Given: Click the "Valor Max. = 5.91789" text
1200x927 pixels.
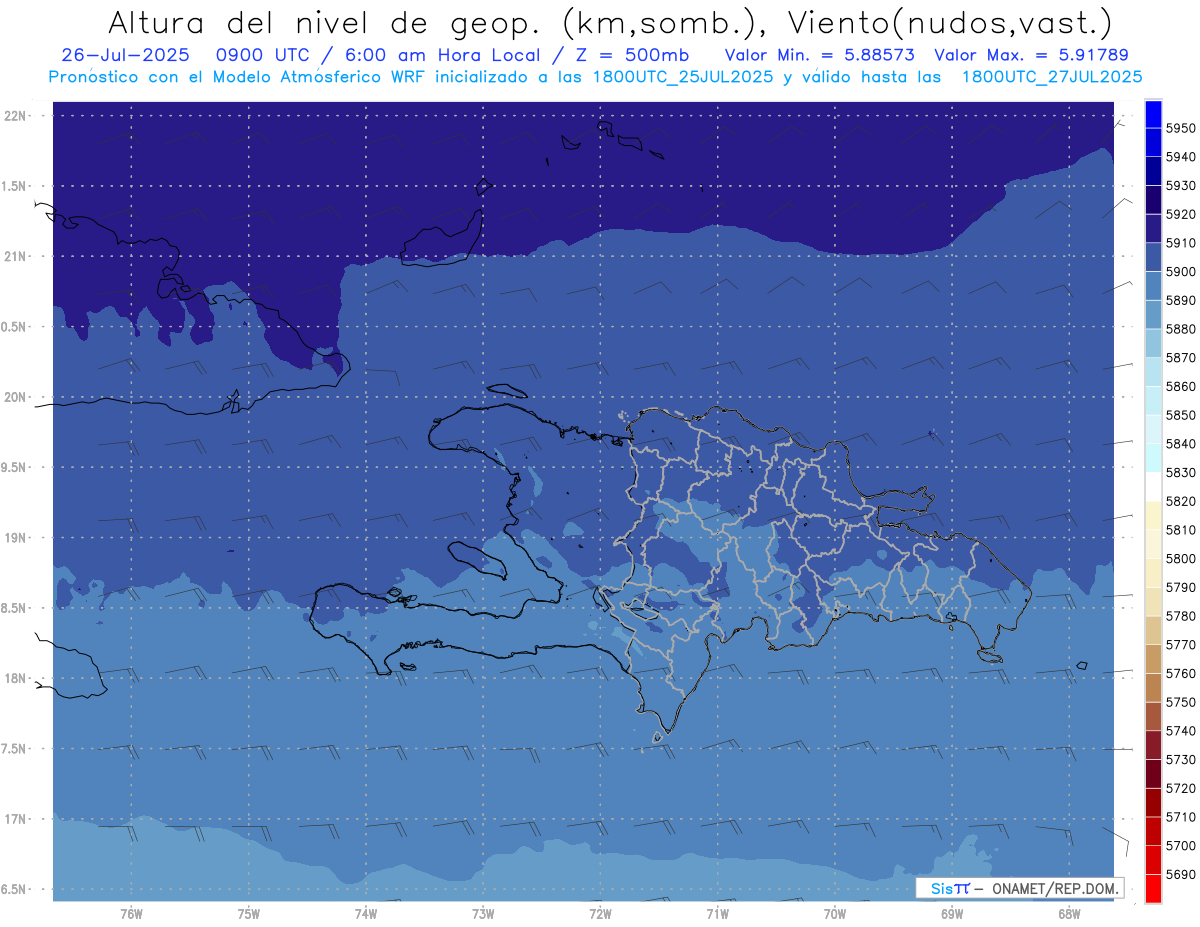Looking at the screenshot, I should tap(1033, 55).
